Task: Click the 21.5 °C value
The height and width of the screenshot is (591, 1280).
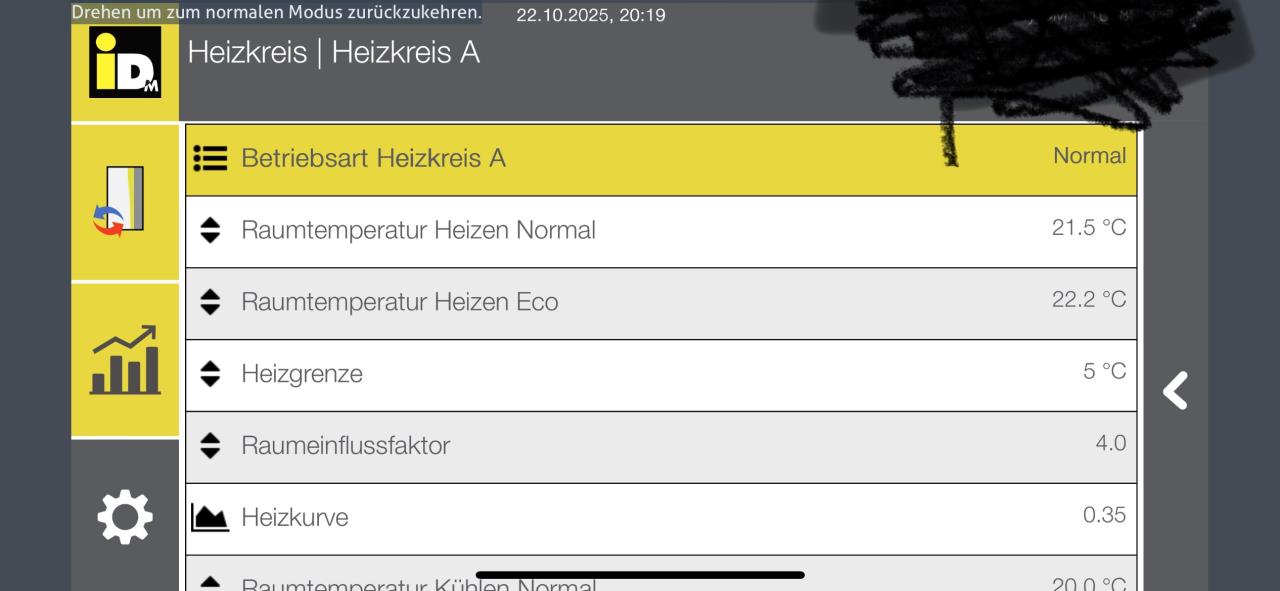Action: 1088,228
